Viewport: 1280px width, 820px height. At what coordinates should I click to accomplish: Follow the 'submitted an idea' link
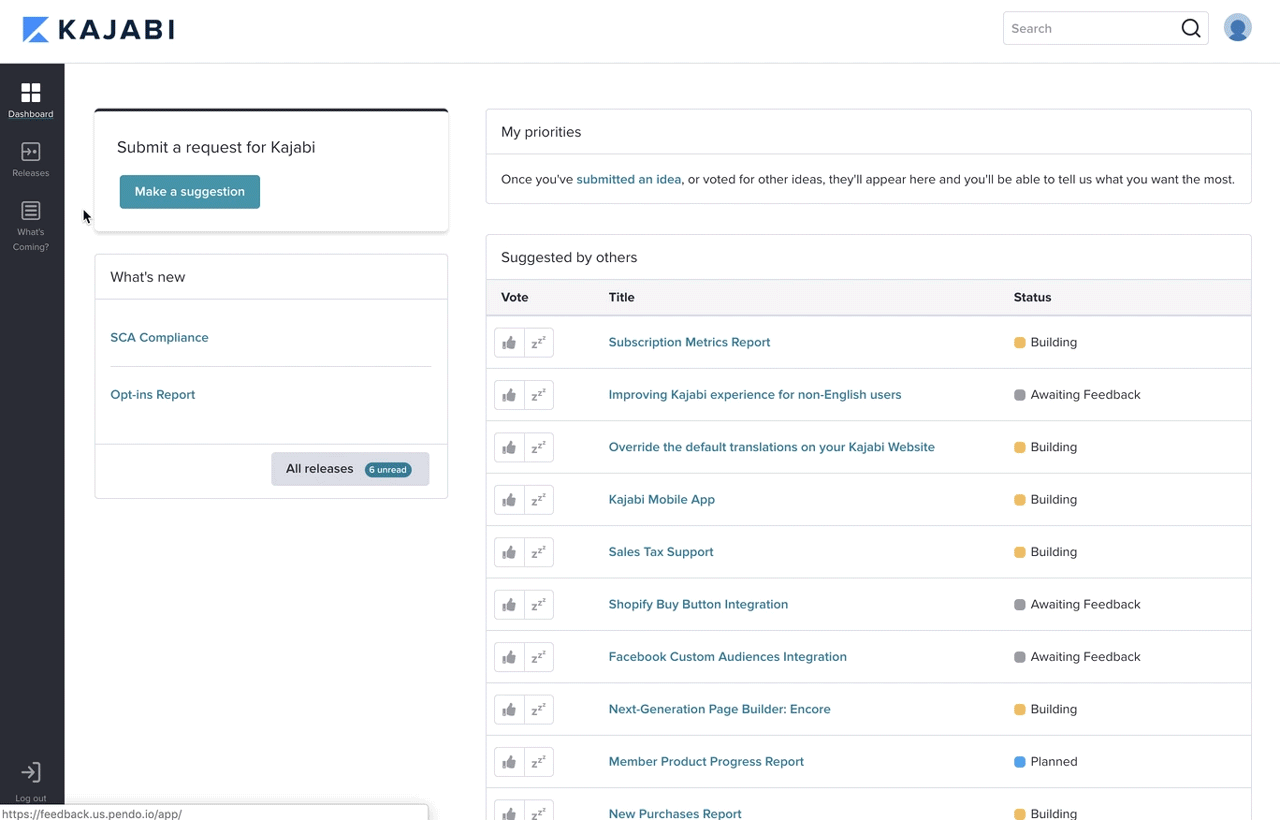click(629, 180)
